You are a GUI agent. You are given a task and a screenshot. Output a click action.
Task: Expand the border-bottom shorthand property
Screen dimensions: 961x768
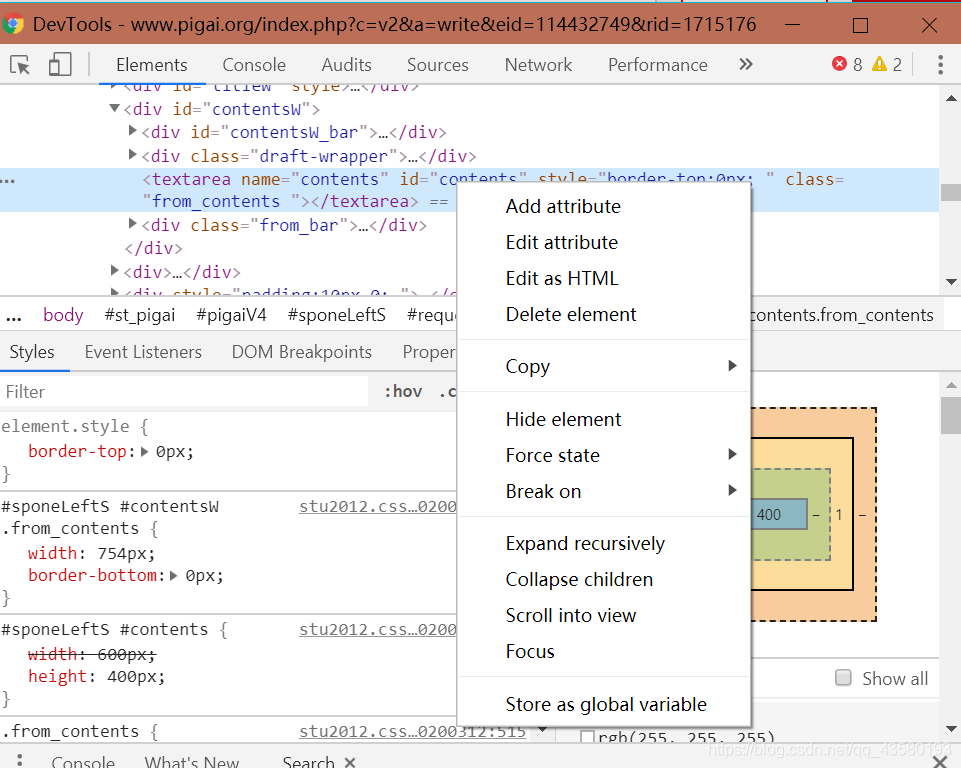pos(173,576)
